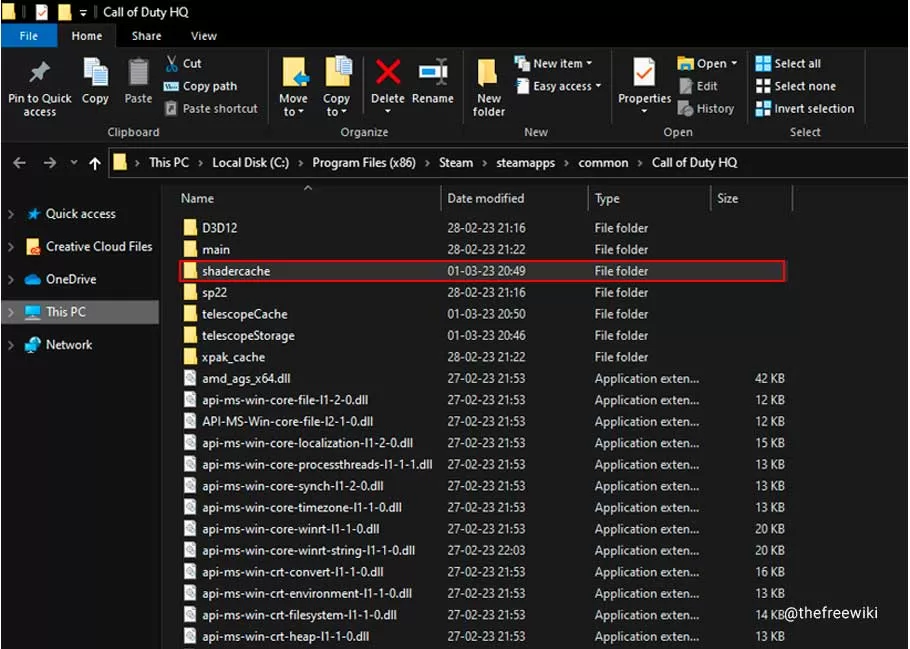Click Invert selection in the ribbon
Image resolution: width=910 pixels, height=649 pixels.
pyautogui.click(x=805, y=109)
